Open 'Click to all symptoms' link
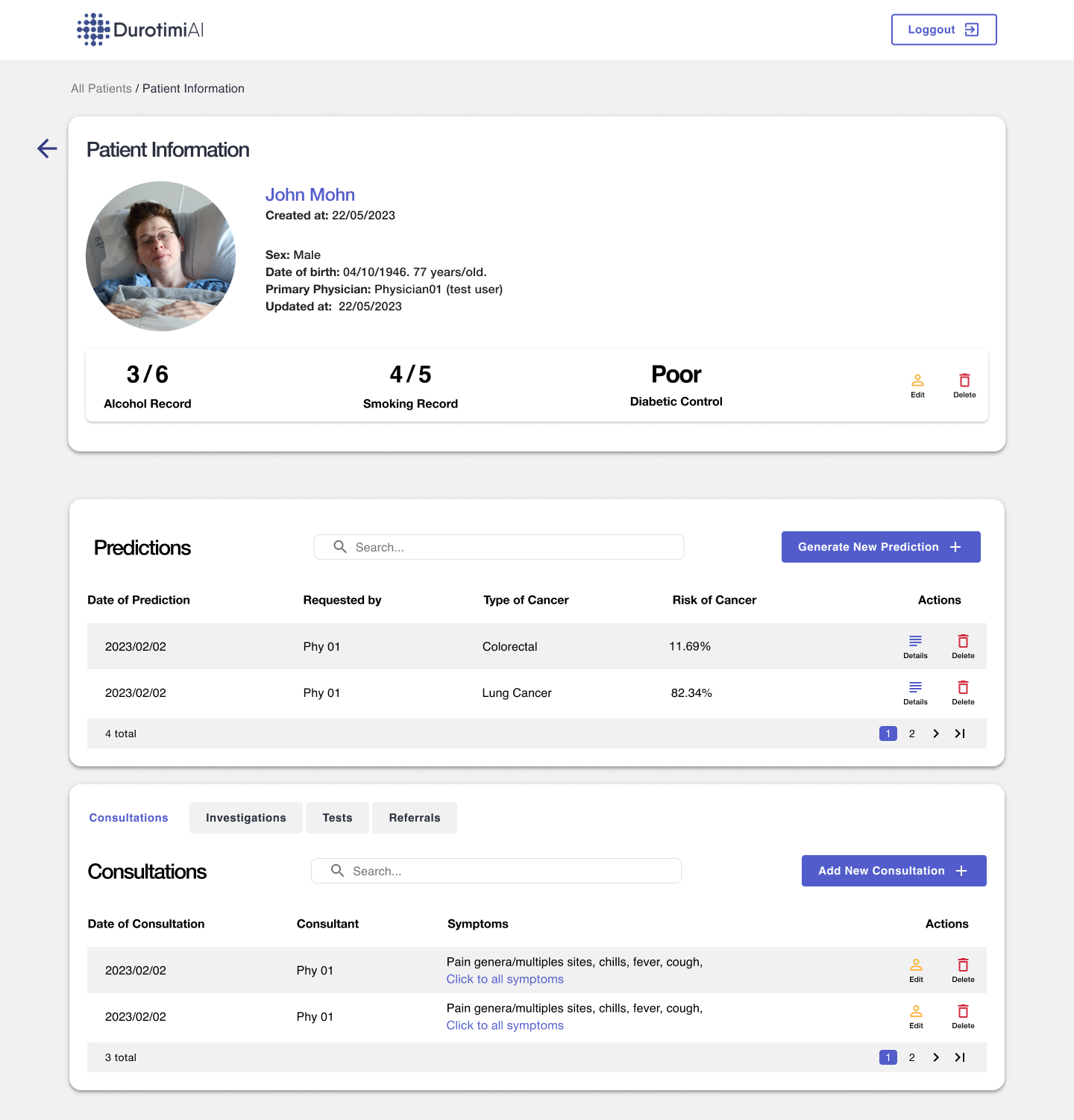Viewport: 1074px width, 1120px height. (504, 978)
